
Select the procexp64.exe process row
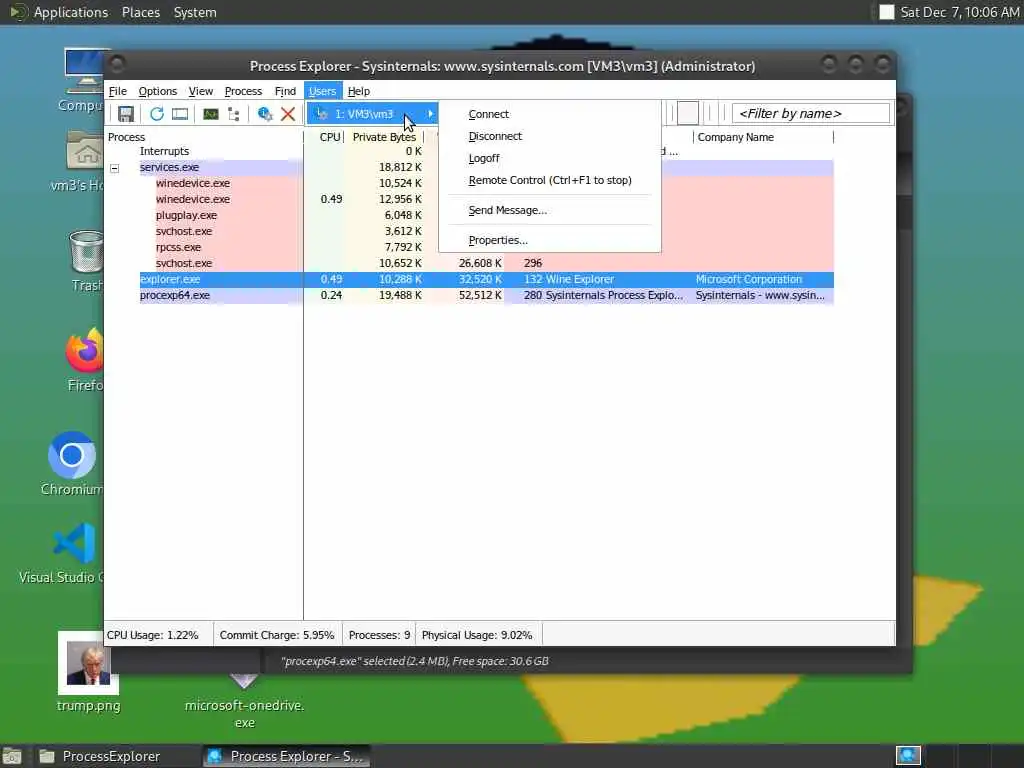(470, 295)
